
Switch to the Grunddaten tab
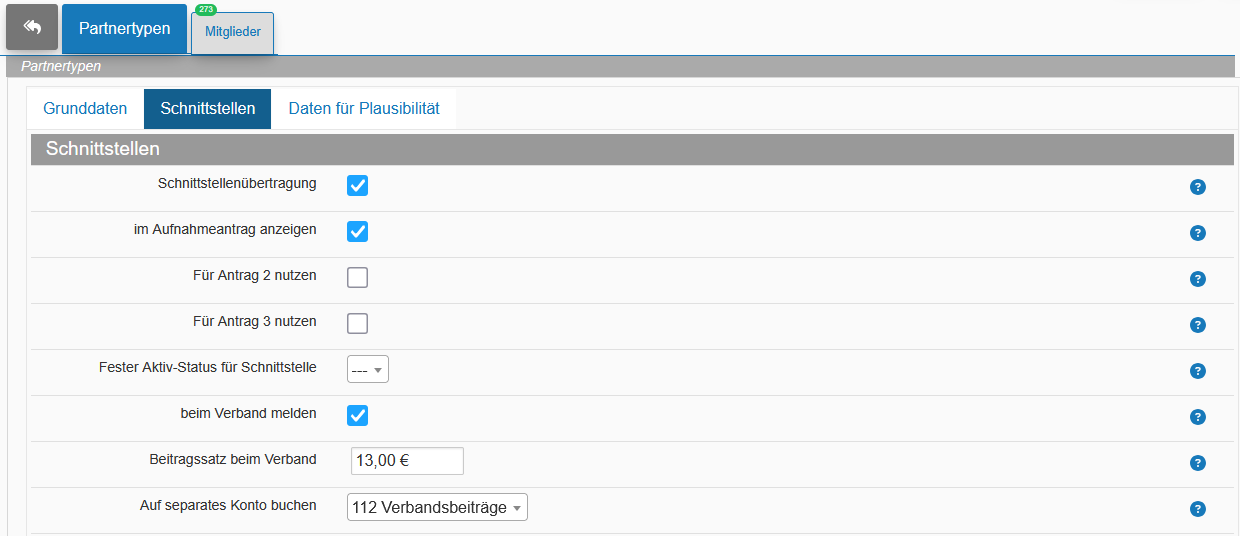85,109
